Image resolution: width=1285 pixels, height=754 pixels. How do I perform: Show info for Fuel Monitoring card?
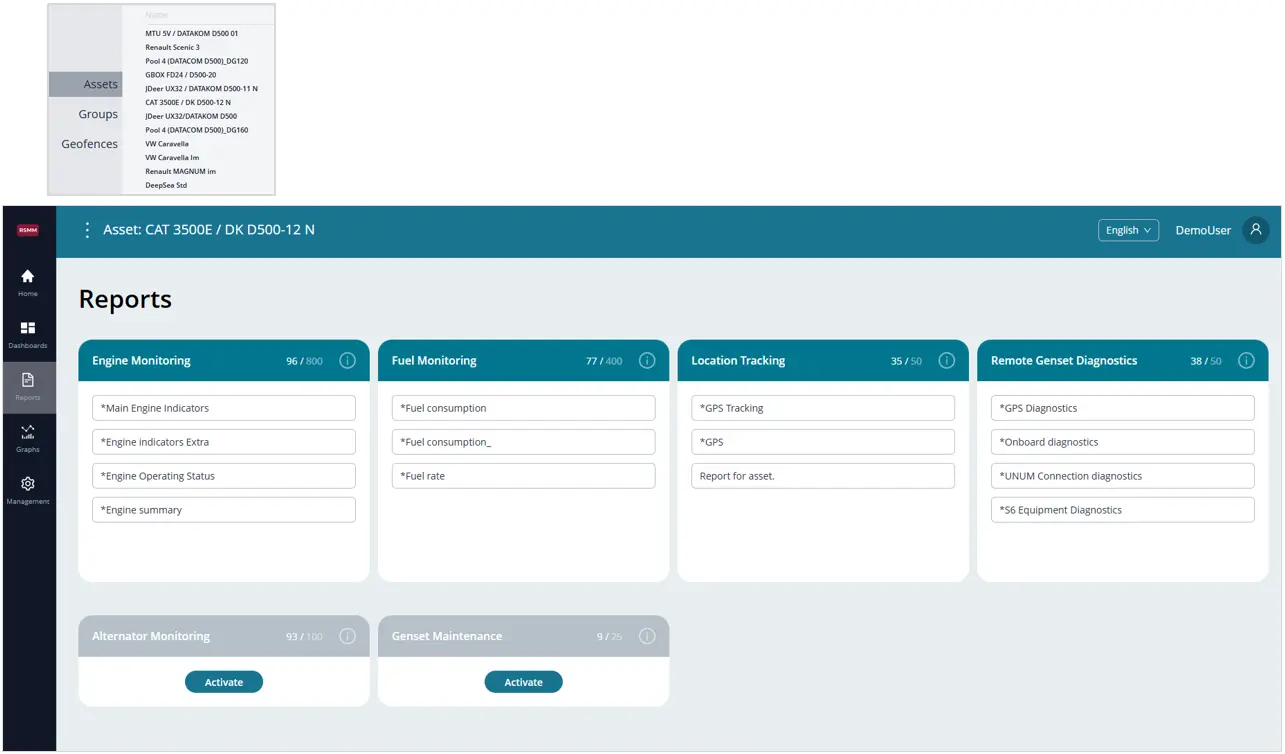647,361
